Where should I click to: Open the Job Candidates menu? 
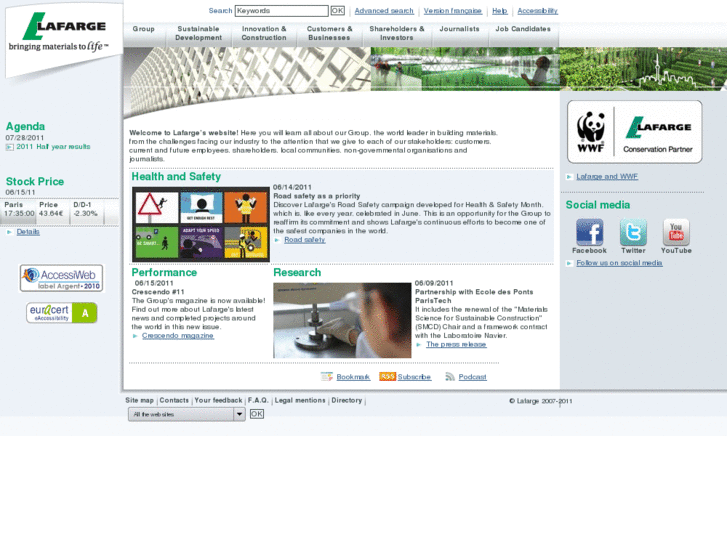coord(523,29)
